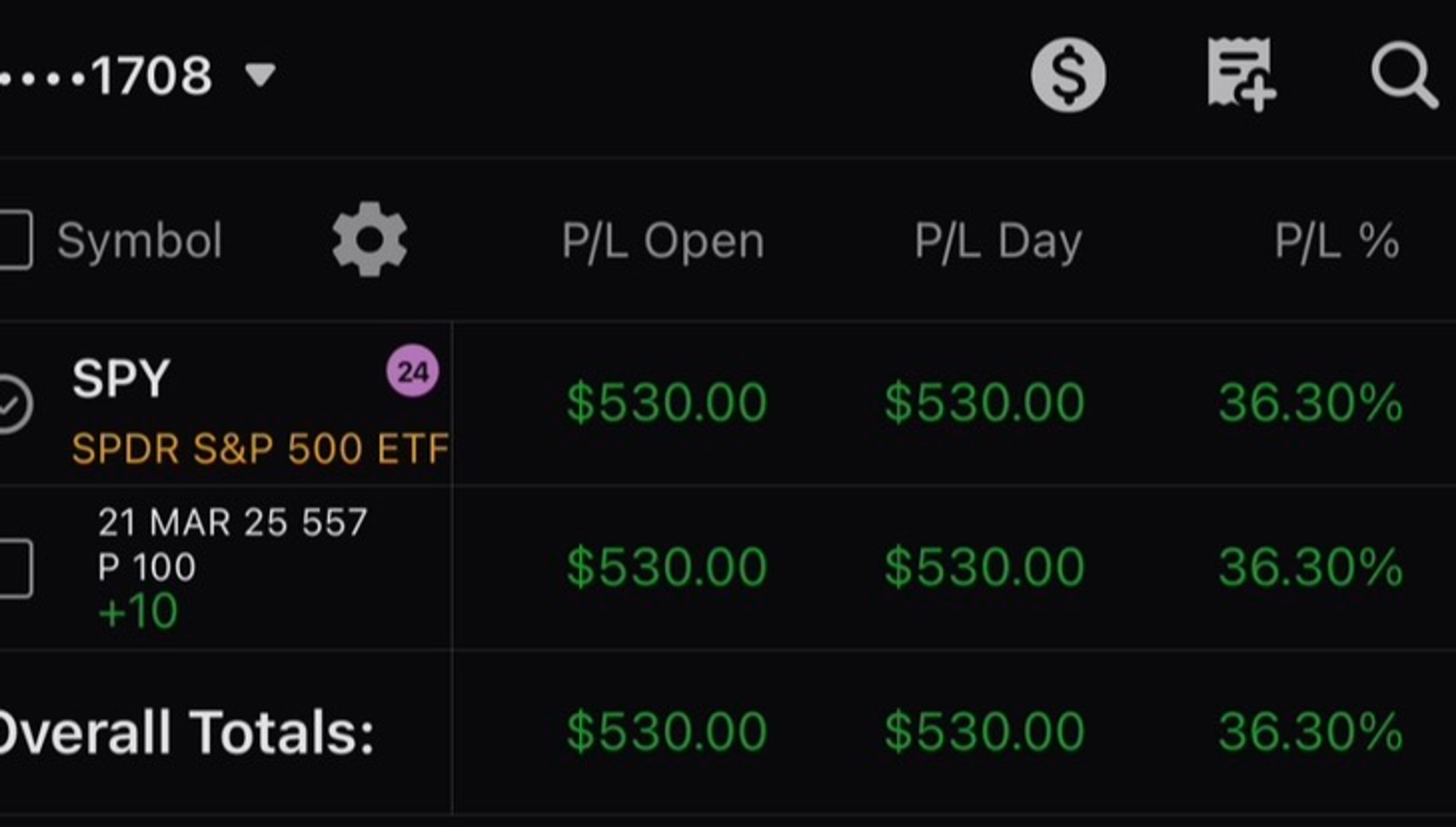Viewport: 1456px width, 827px height.
Task: Tap the +10 position quantity
Action: (x=138, y=611)
